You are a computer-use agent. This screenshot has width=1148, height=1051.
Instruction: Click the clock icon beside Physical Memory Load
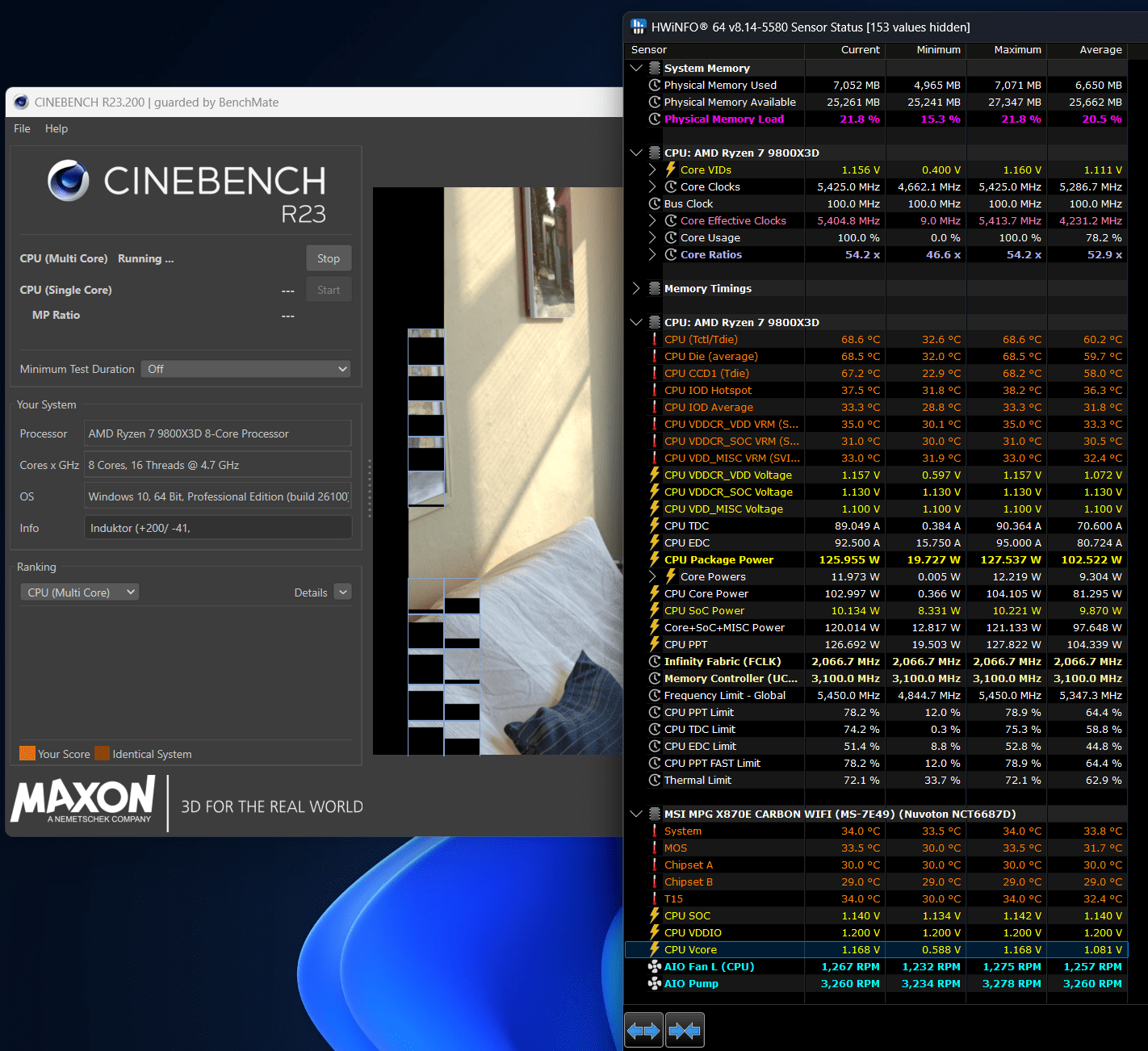tap(655, 119)
